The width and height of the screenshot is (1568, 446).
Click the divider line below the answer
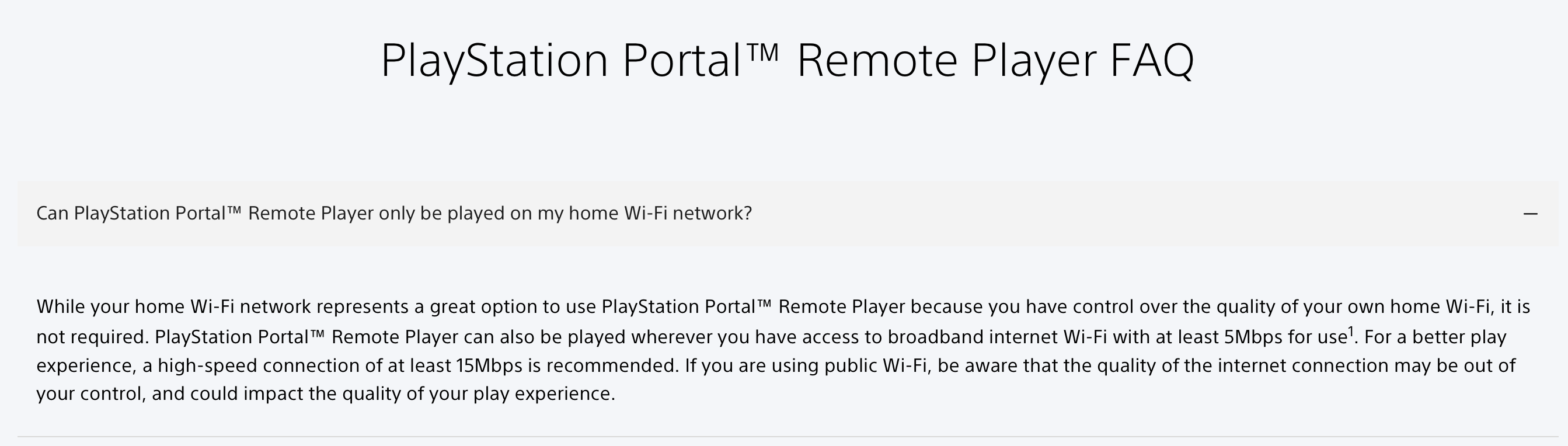pos(788,437)
